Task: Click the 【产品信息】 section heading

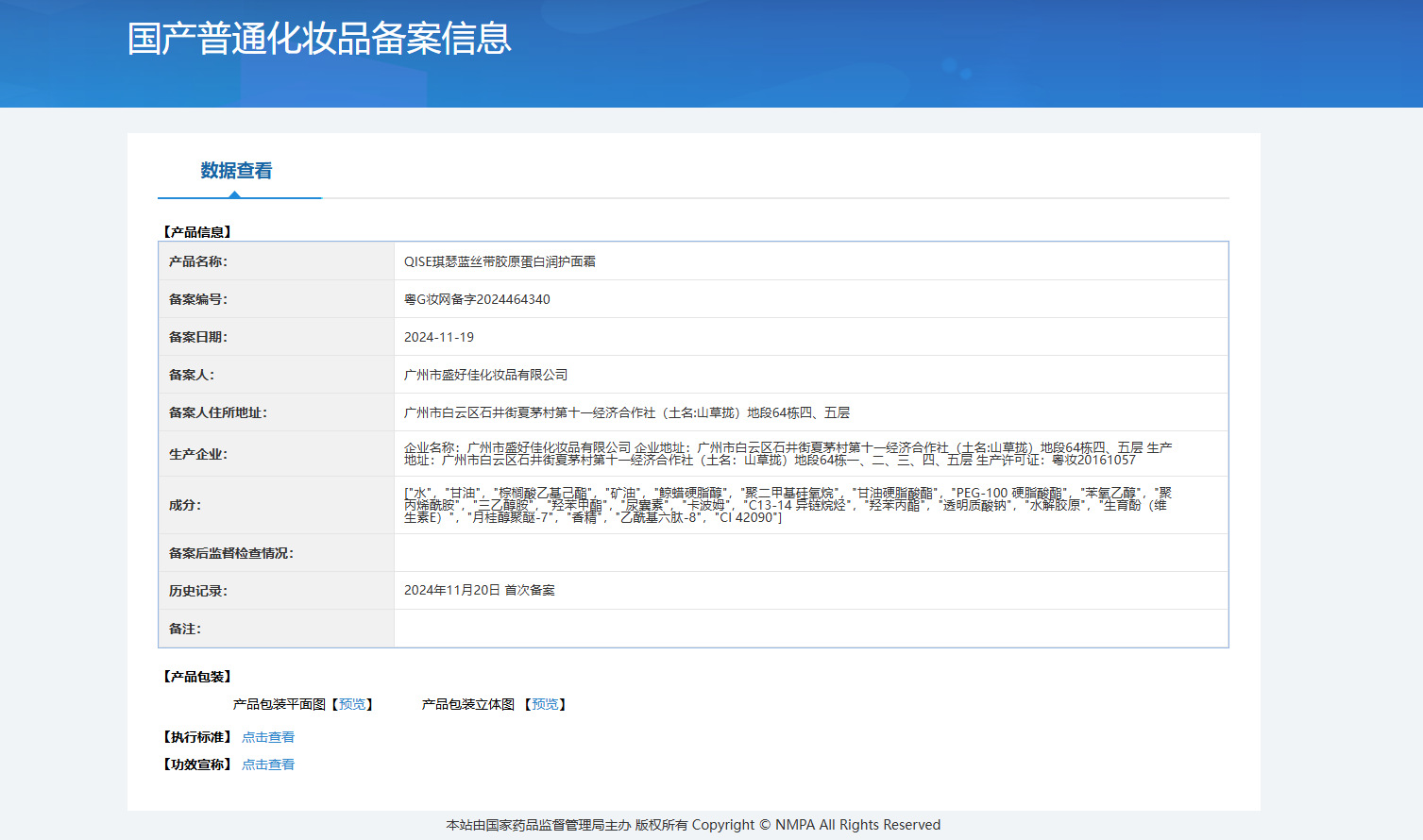Action: tap(197, 232)
